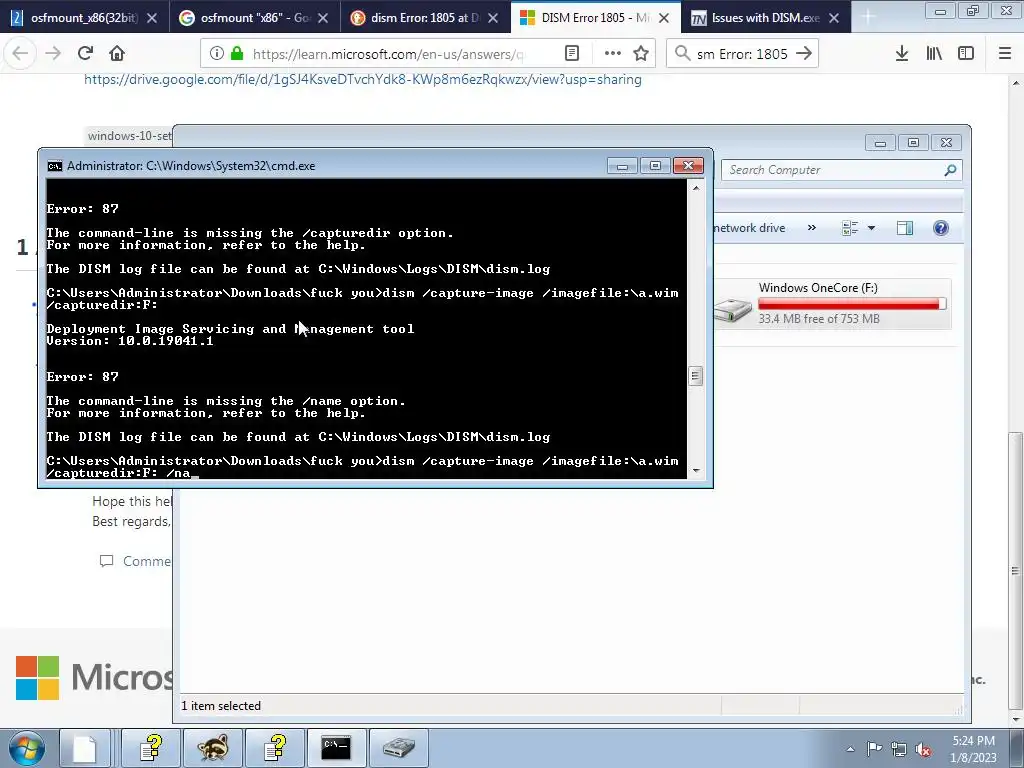Viewport: 1024px width, 768px height.
Task: Open the Google Drive sharing link
Action: pos(362,80)
